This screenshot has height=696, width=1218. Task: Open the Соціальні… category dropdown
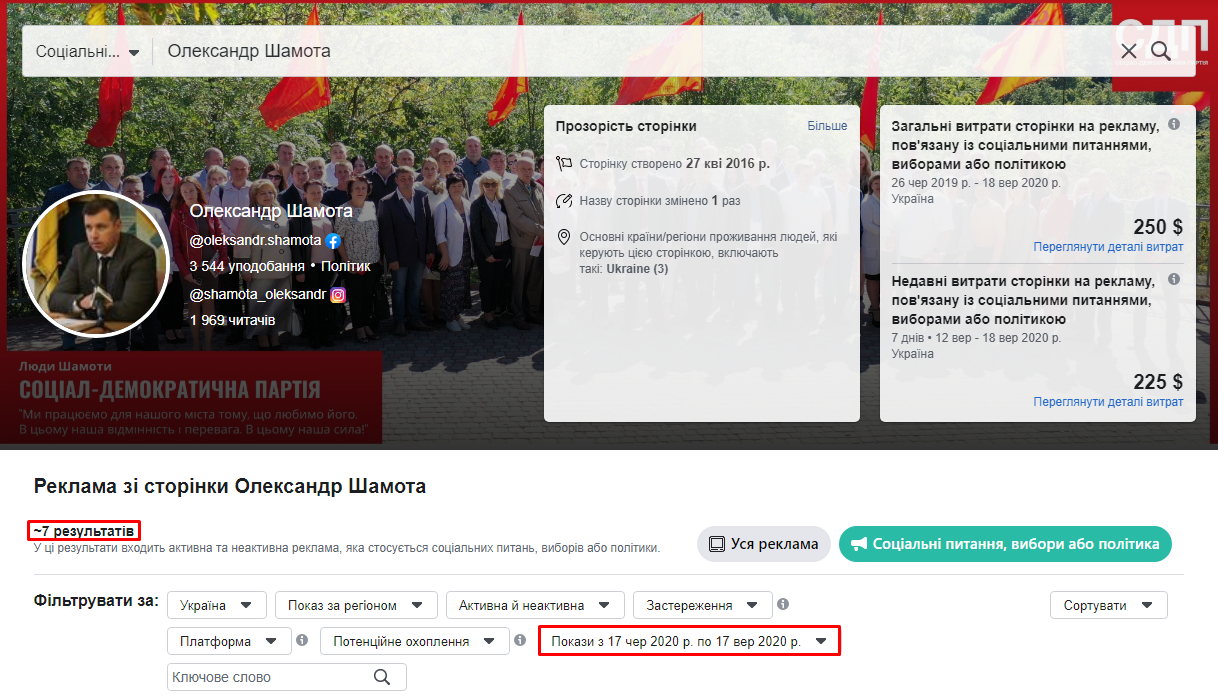tap(87, 51)
